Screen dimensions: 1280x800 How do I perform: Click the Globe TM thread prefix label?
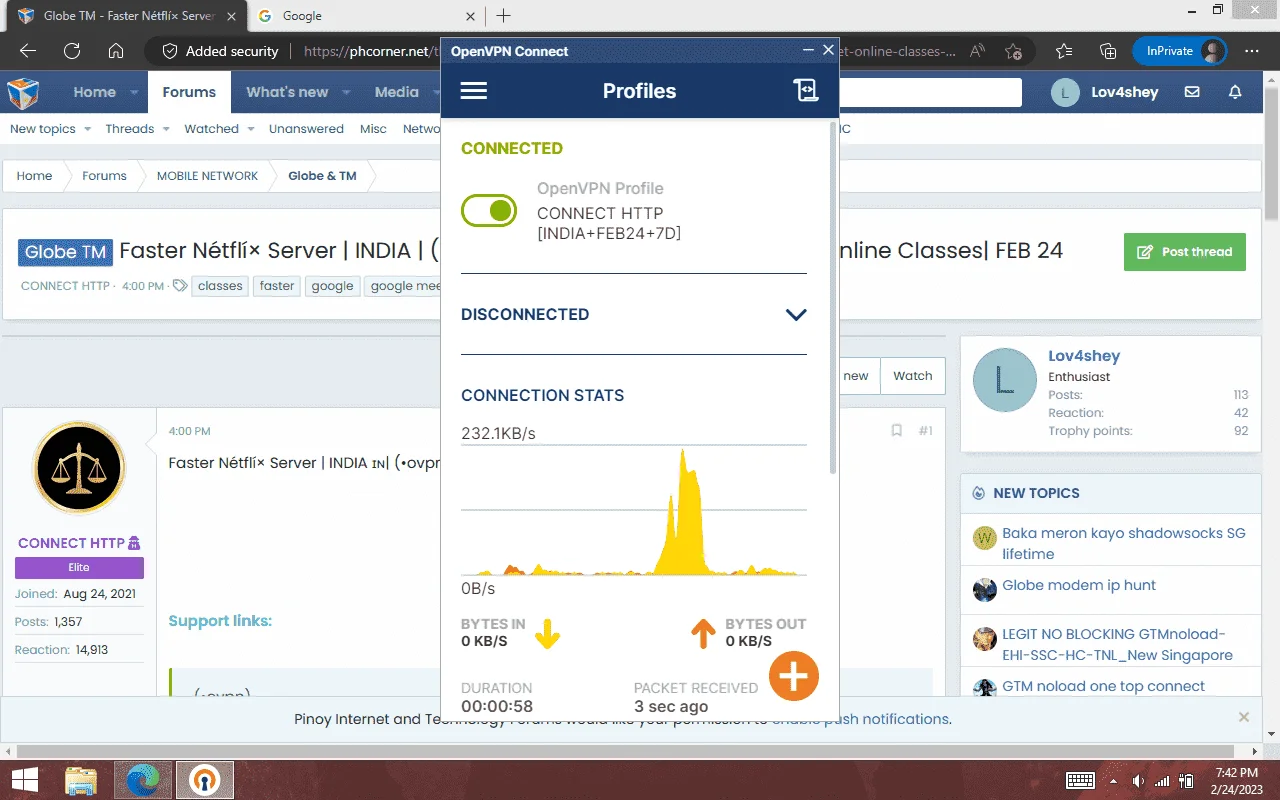point(65,252)
